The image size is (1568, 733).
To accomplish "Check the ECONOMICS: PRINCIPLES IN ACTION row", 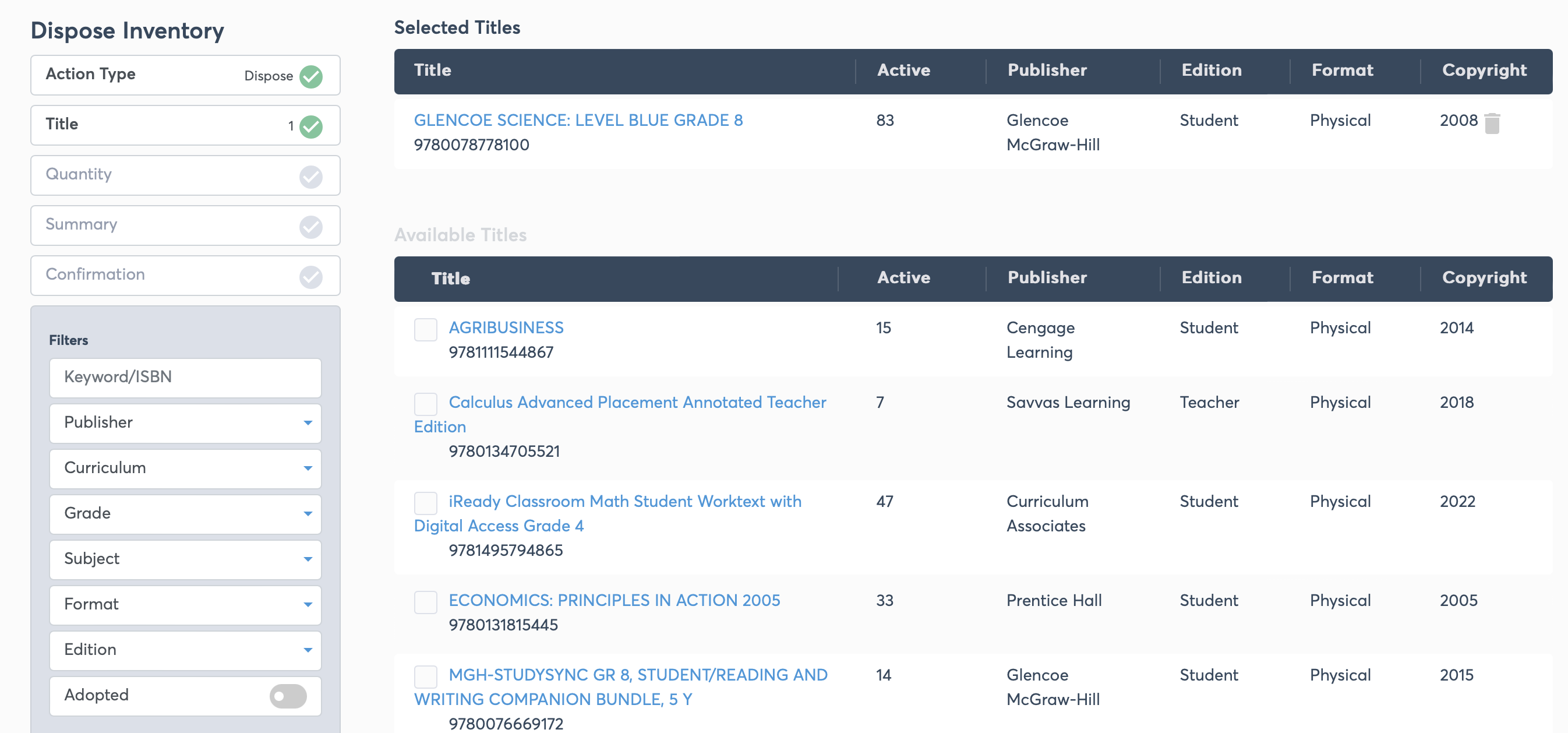I will pyautogui.click(x=425, y=601).
